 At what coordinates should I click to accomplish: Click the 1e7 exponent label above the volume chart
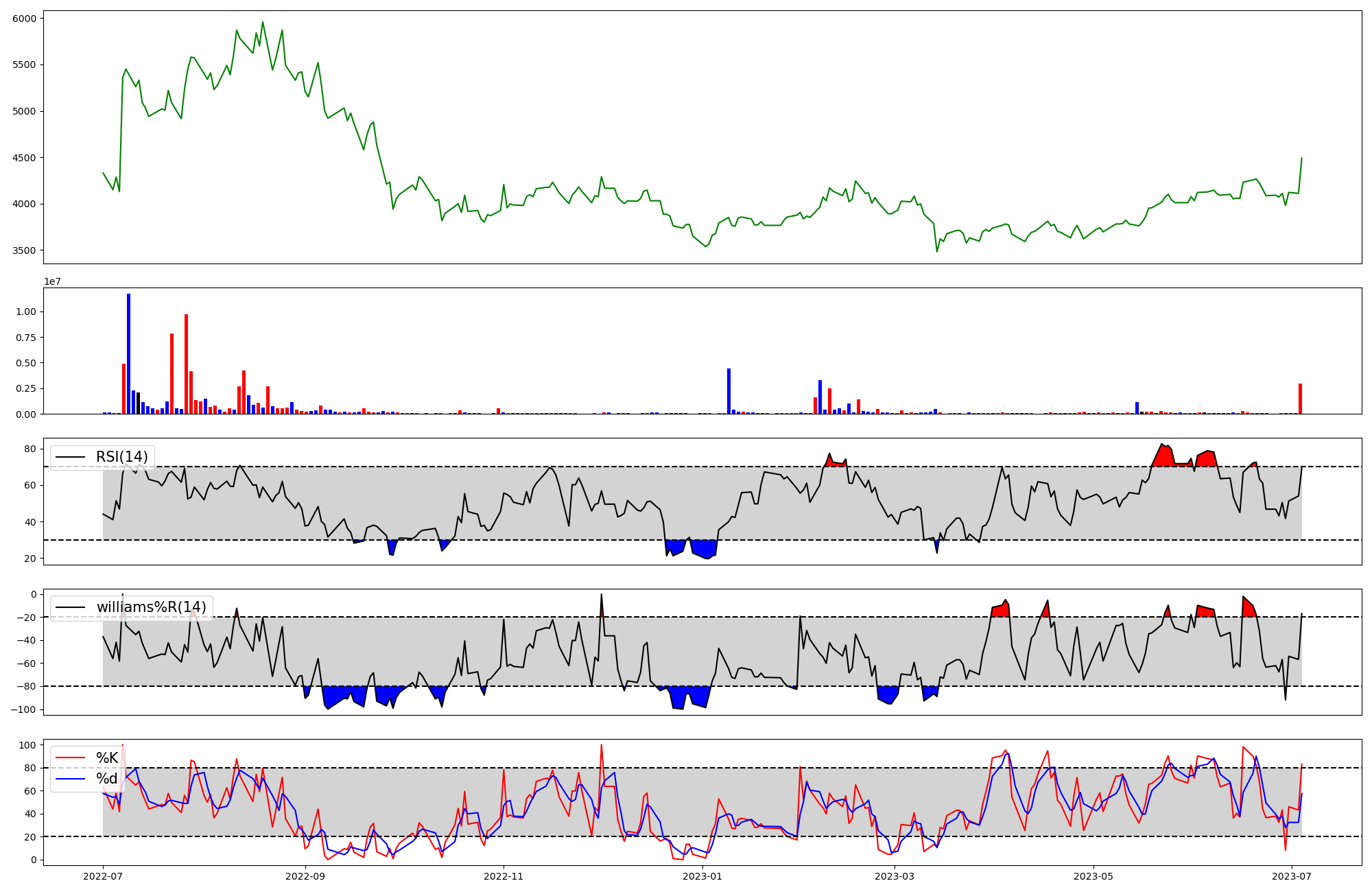(53, 282)
